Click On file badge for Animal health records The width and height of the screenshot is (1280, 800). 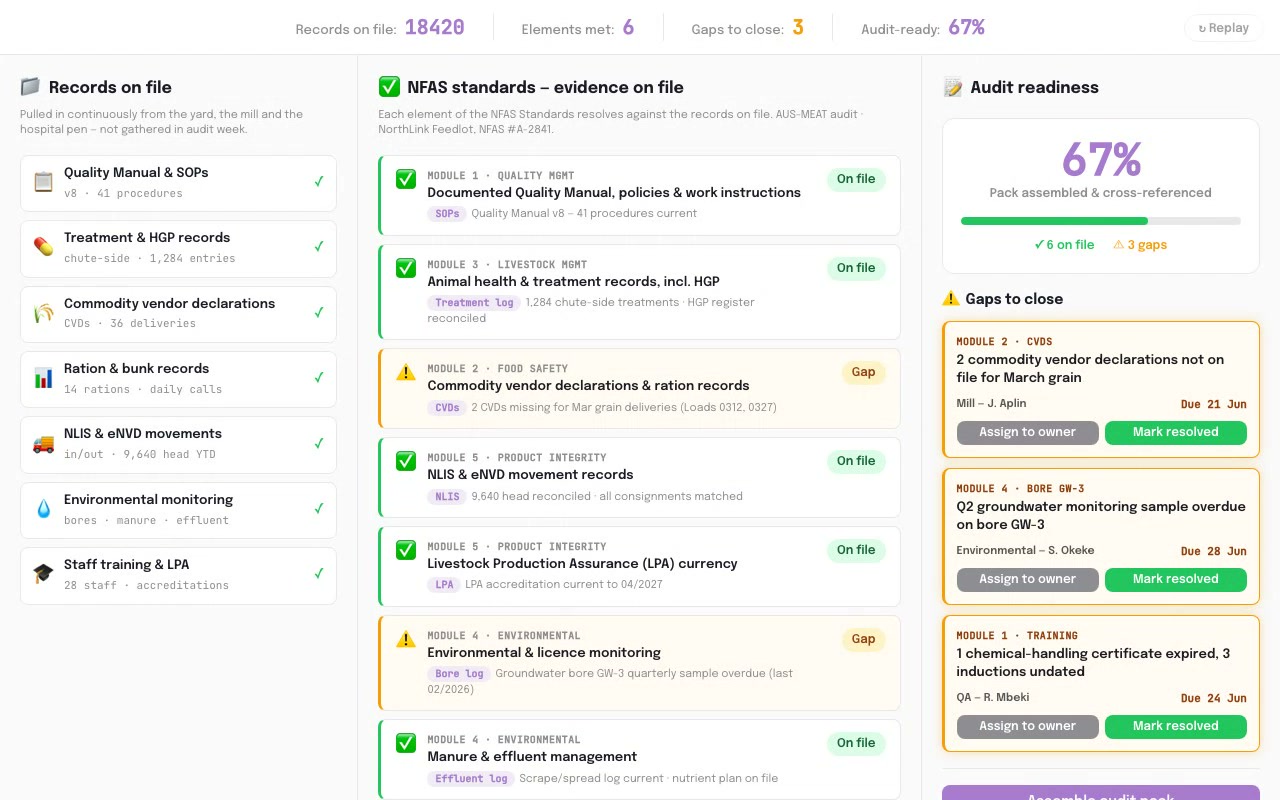[x=856, y=268]
